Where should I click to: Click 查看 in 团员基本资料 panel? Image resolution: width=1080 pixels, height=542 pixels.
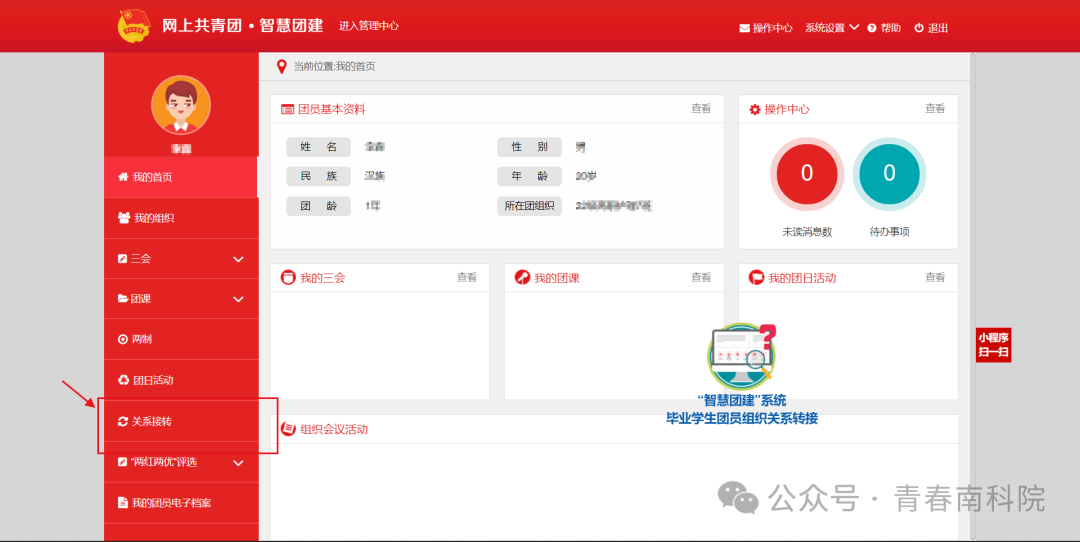point(701,109)
